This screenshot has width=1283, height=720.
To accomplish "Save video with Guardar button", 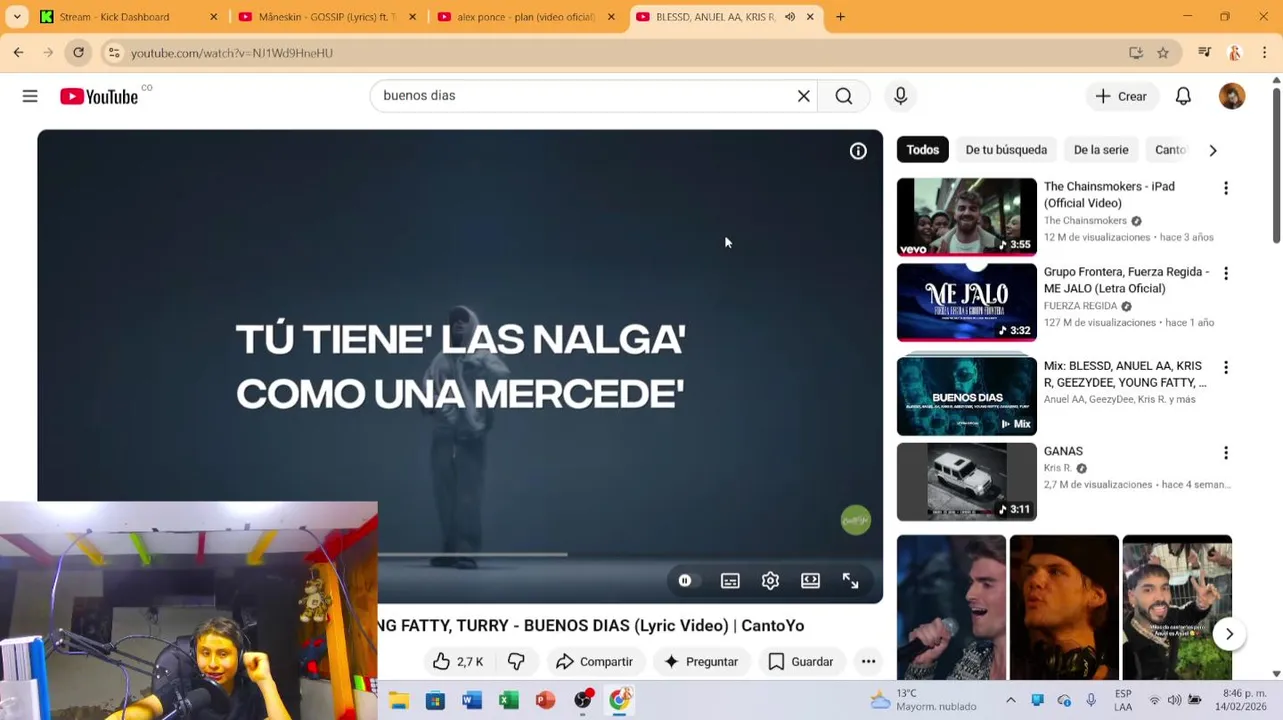I will click(801, 662).
